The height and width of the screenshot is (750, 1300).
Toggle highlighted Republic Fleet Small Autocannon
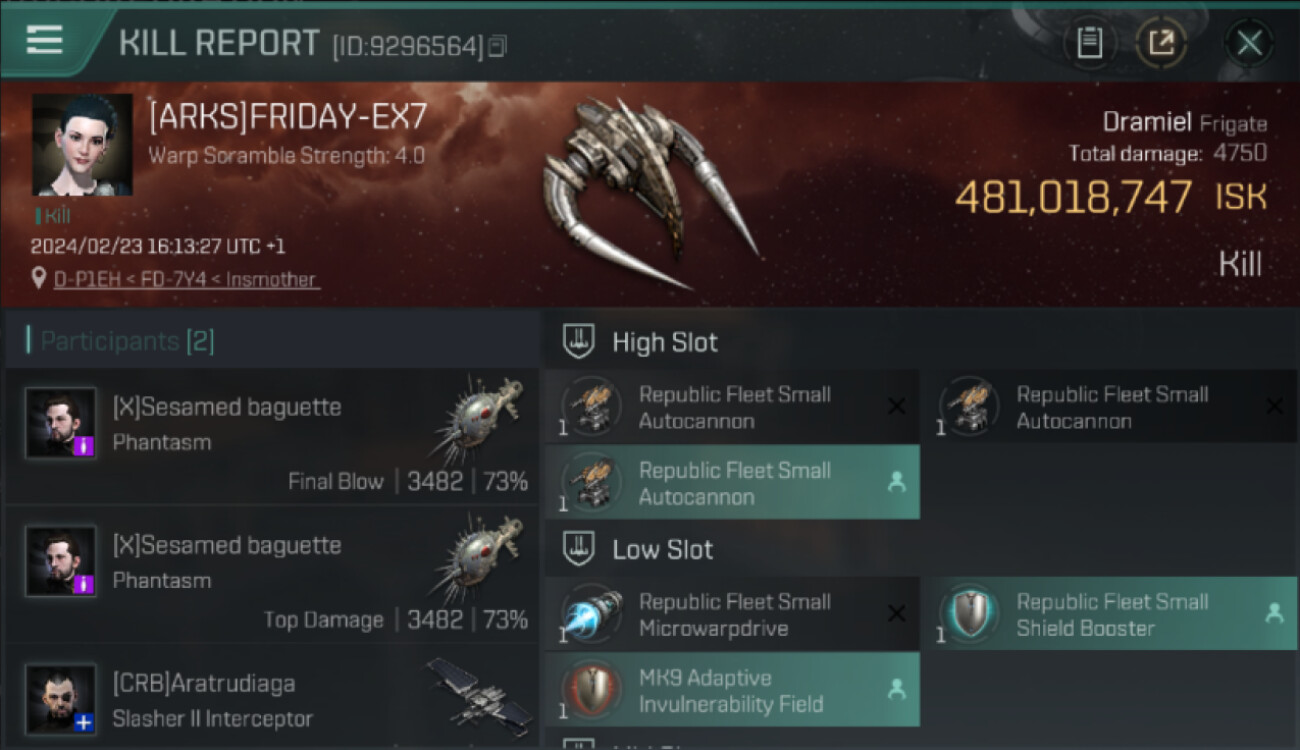point(732,483)
